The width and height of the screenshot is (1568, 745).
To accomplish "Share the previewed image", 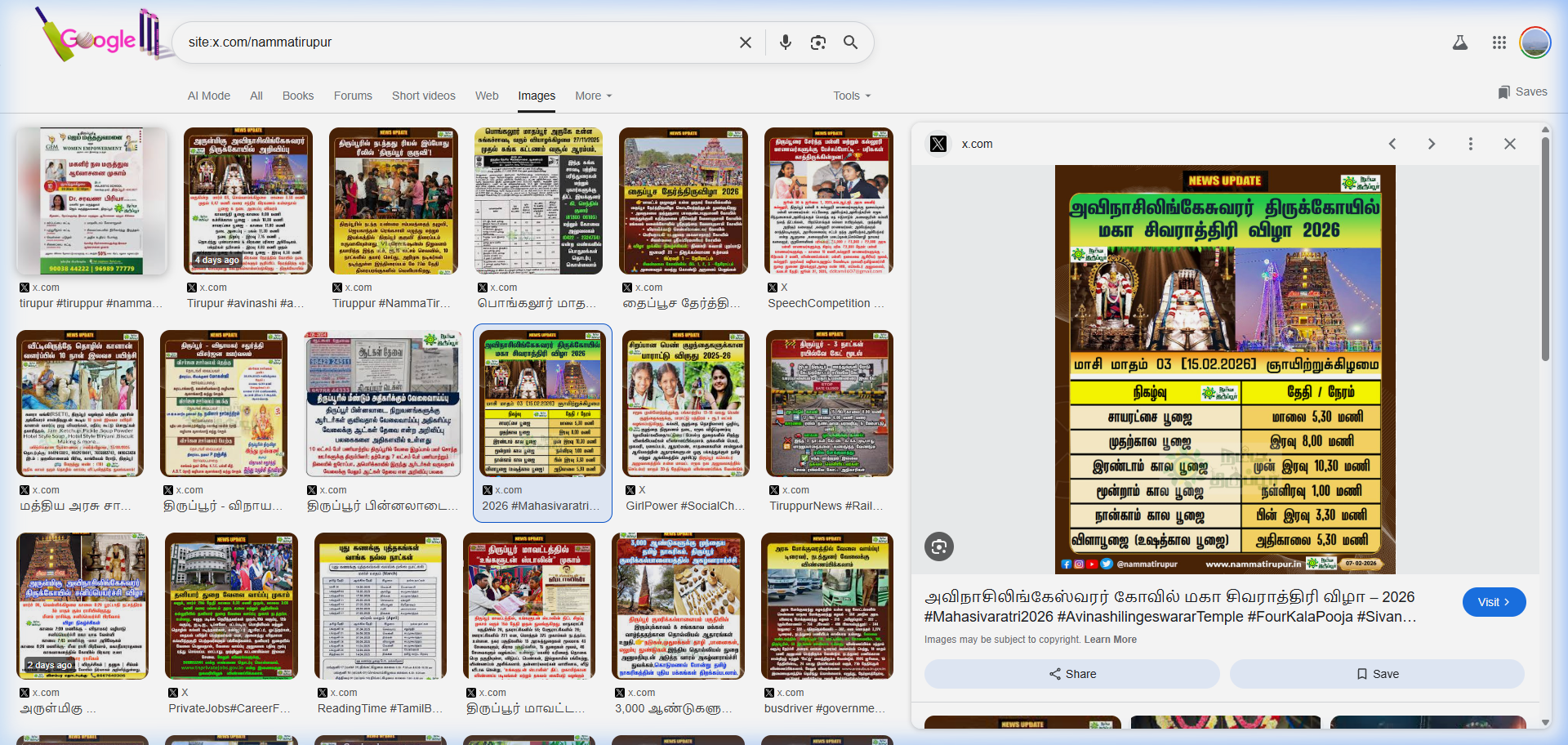I will tap(1071, 674).
